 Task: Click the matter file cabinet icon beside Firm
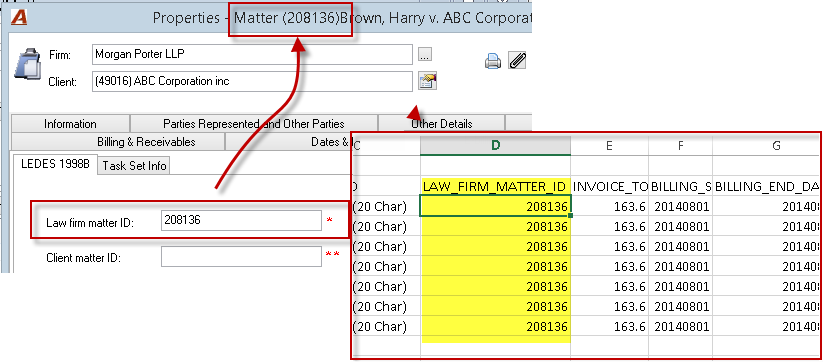pos(28,64)
